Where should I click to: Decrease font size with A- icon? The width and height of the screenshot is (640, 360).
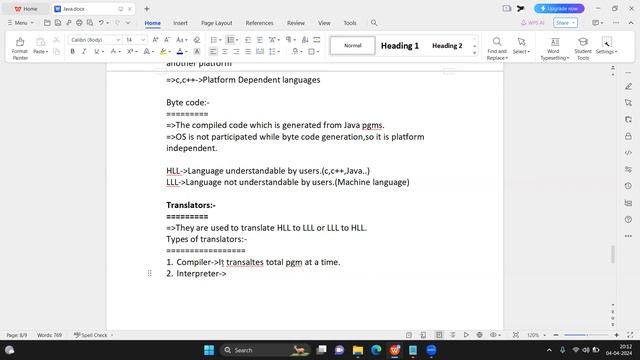click(167, 40)
